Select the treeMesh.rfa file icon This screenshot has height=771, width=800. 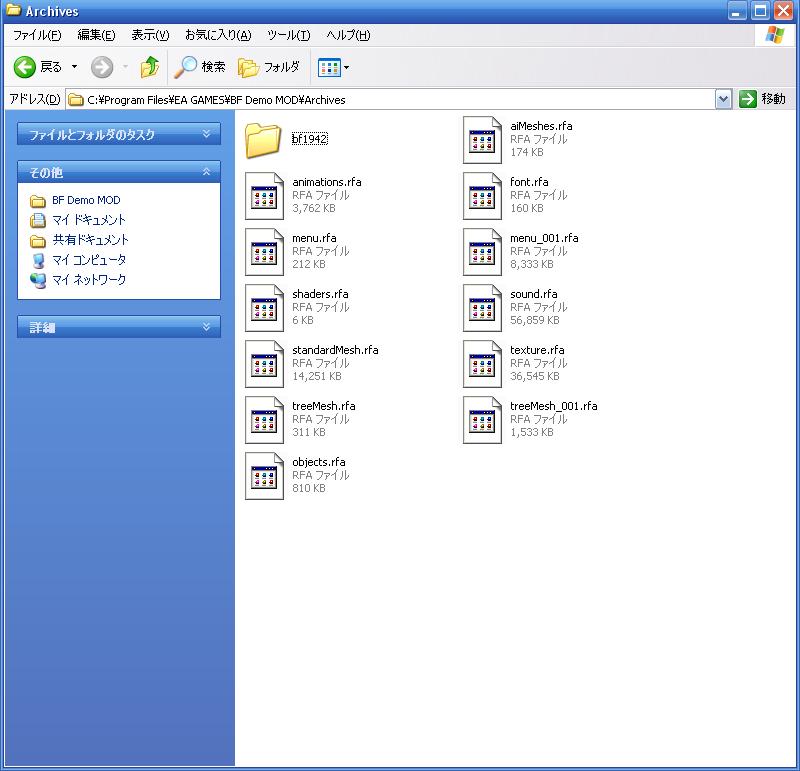(x=264, y=420)
